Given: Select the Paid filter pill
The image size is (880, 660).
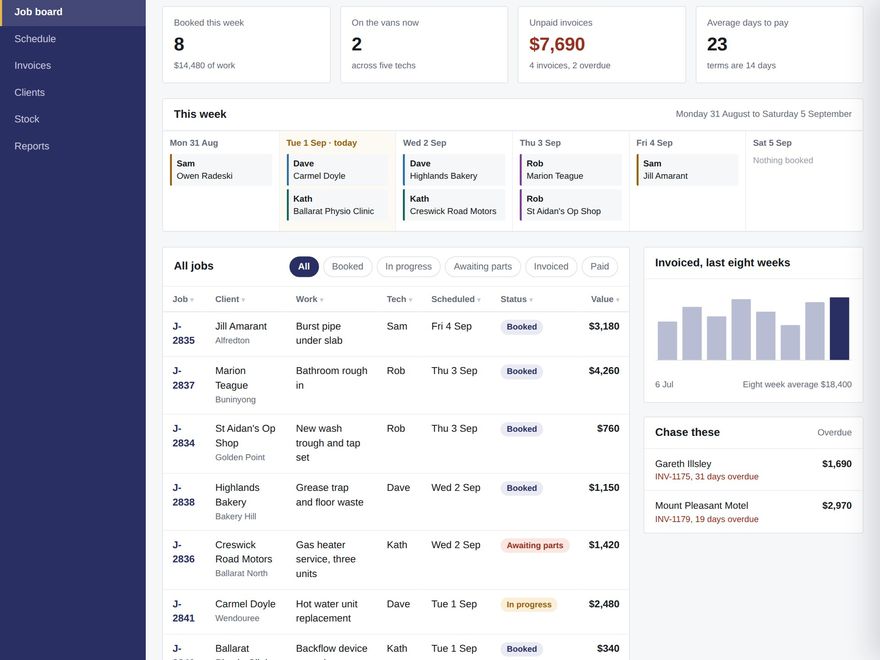Looking at the screenshot, I should click(x=599, y=267).
